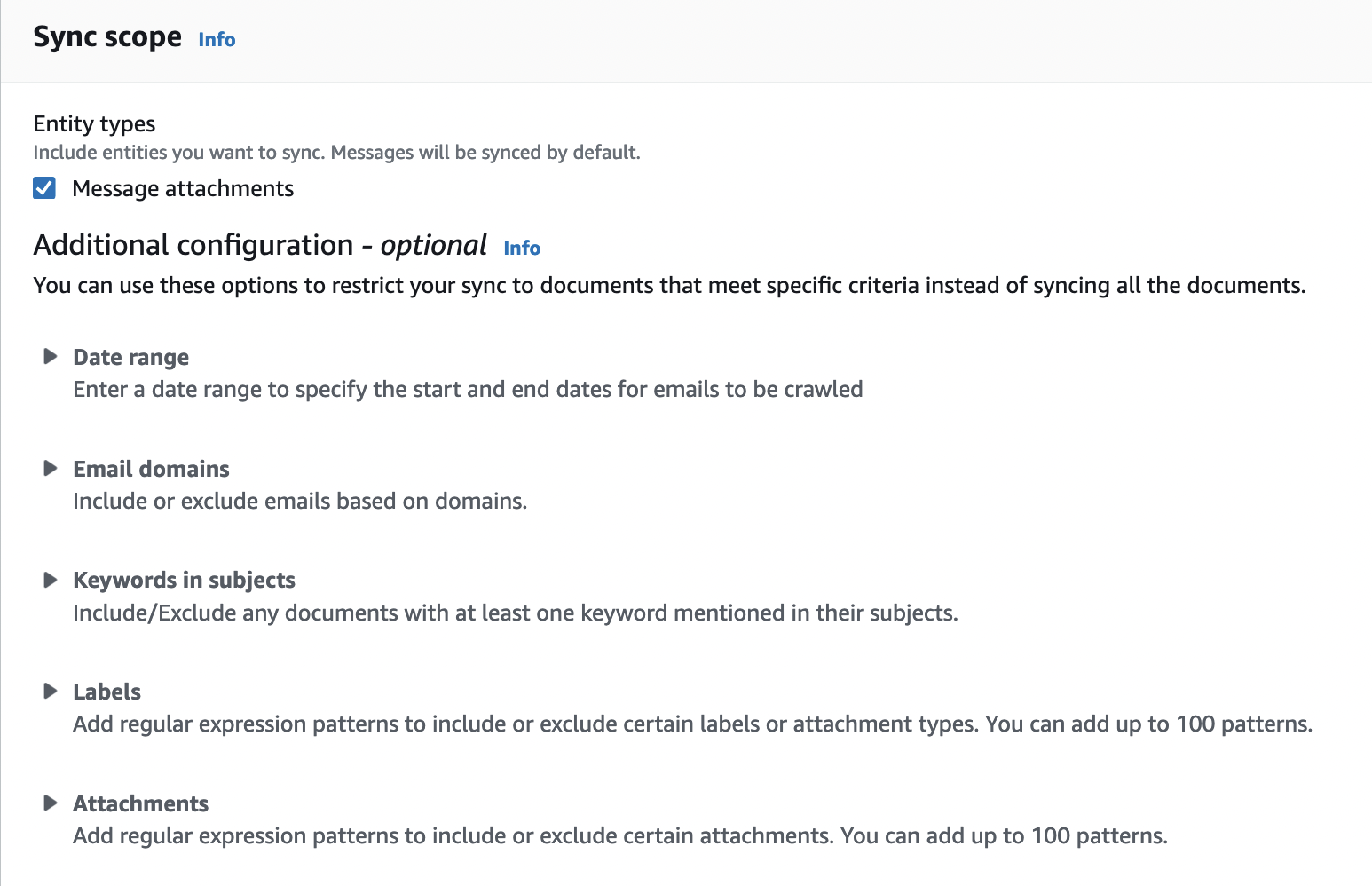Click the 'Messages will be synced' hint
This screenshot has width=1372, height=886.
485,152
